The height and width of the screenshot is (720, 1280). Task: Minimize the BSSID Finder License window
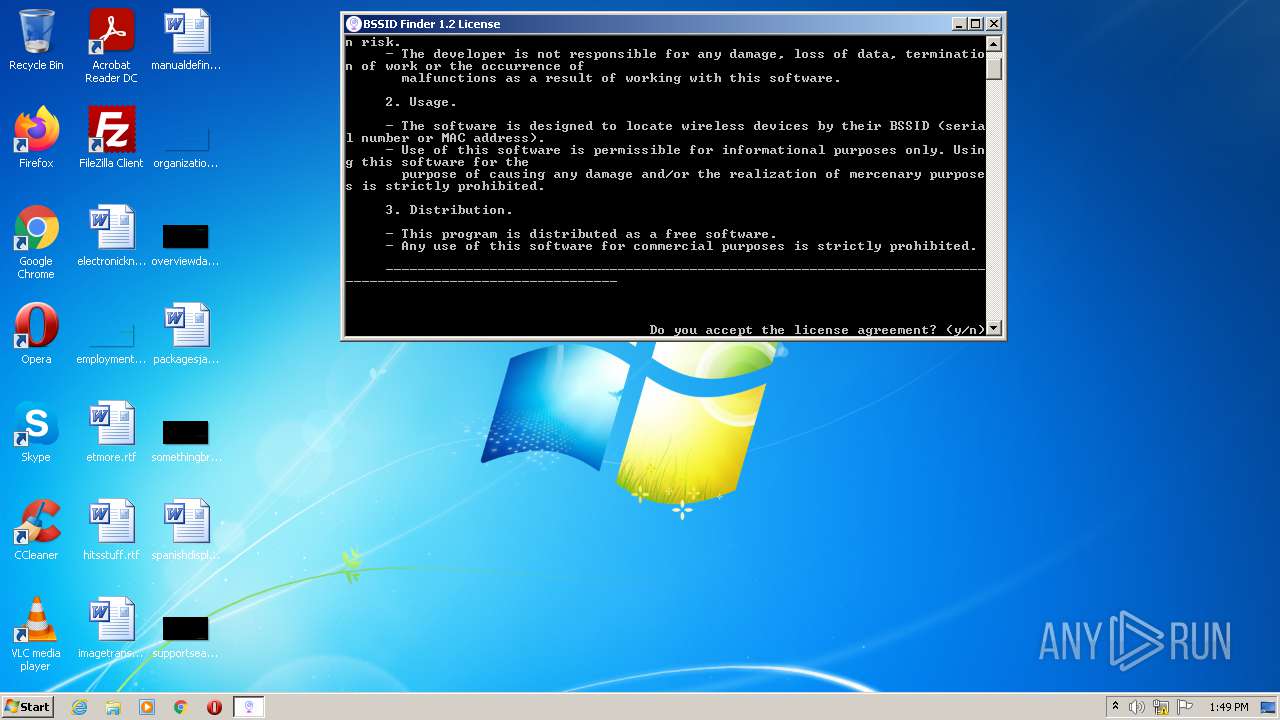[959, 24]
